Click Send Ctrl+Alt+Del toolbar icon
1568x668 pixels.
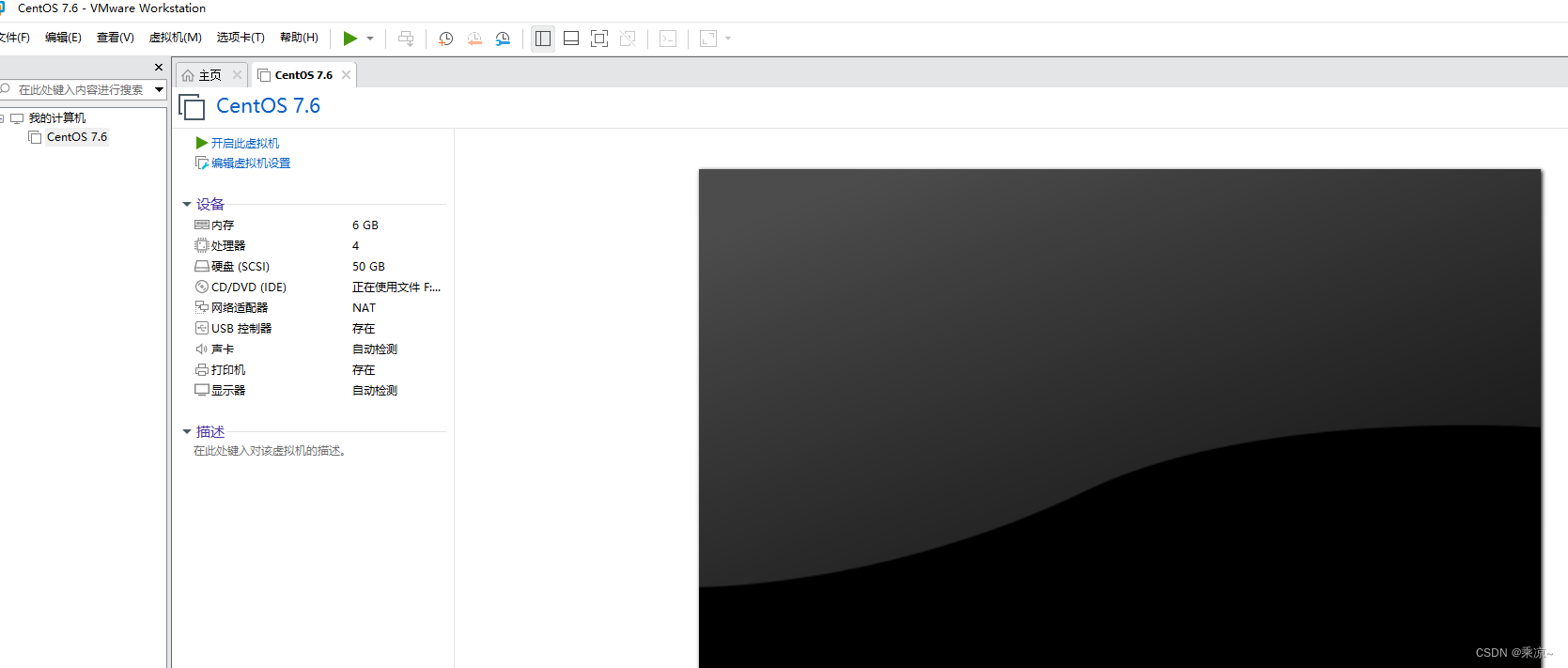click(406, 39)
